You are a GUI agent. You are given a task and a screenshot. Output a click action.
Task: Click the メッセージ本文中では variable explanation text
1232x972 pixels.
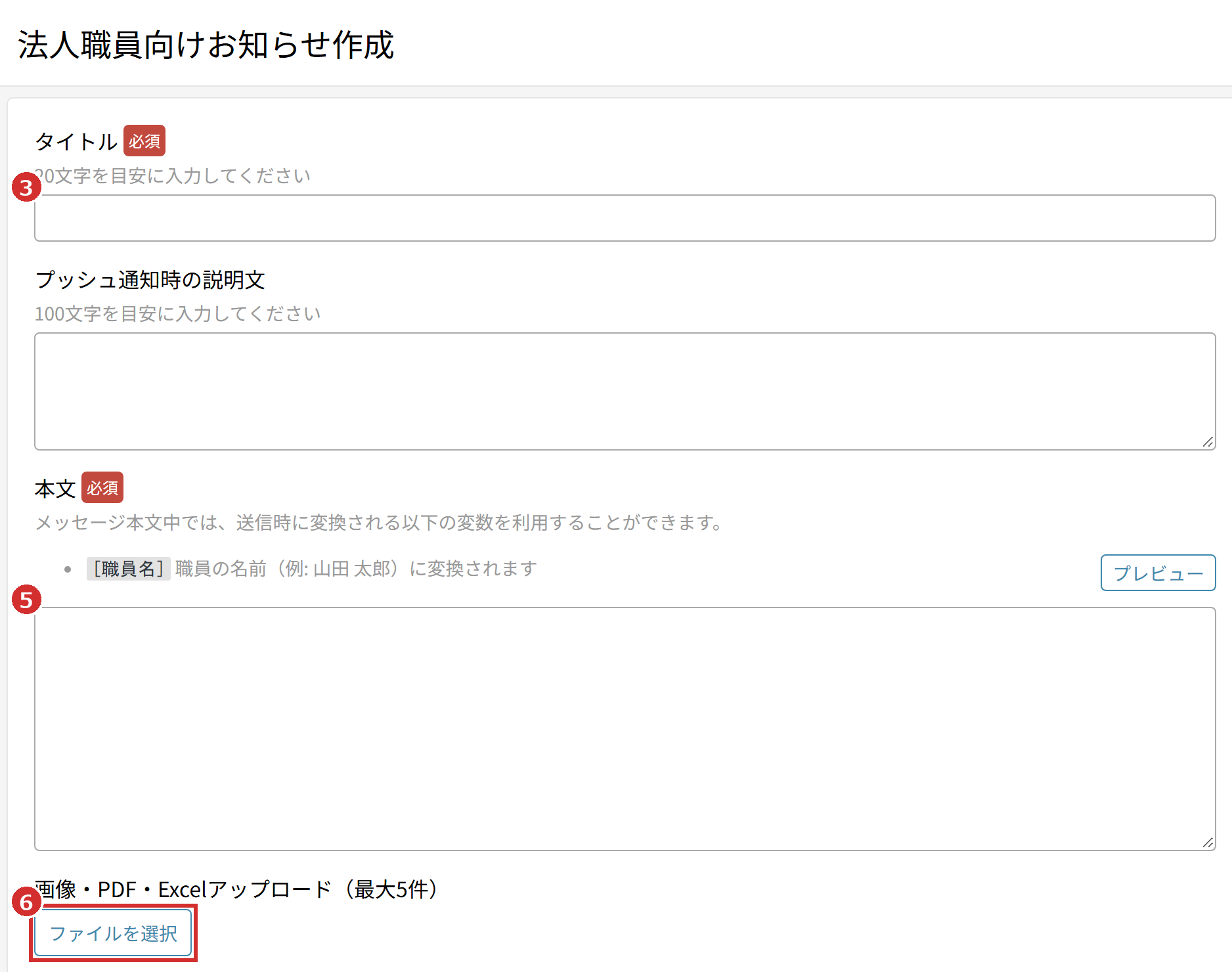point(379,523)
